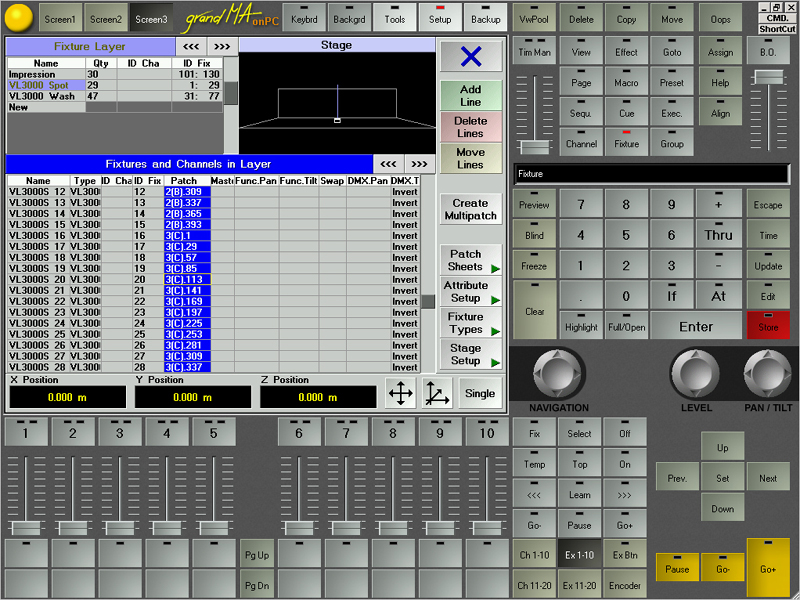Expand the Attribute Setup submenu
Screen dimensions: 800x600
[470, 291]
